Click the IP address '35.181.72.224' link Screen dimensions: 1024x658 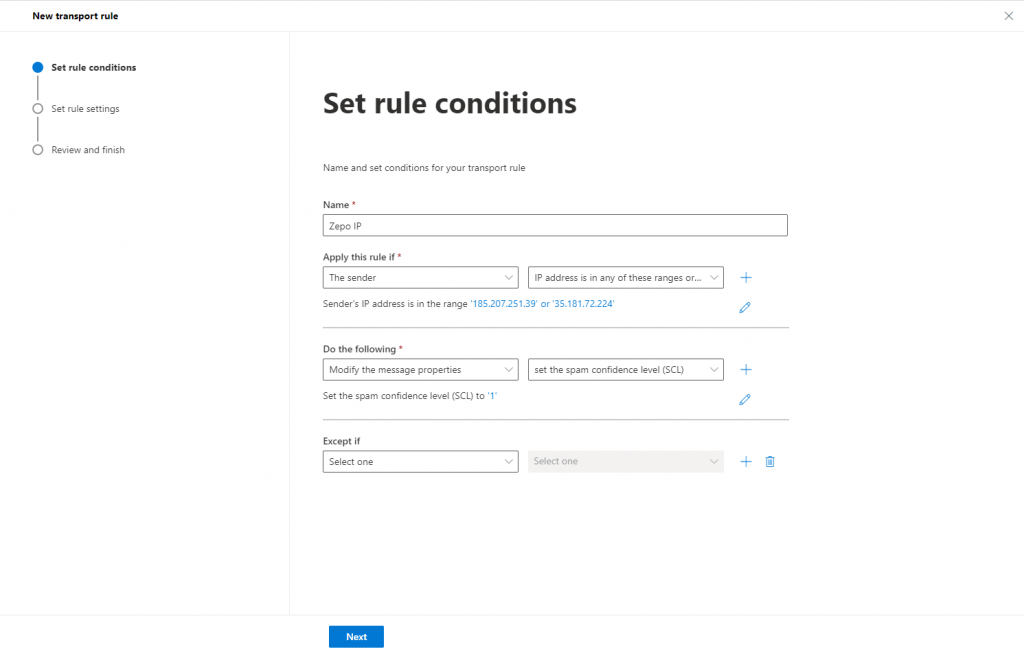point(583,303)
